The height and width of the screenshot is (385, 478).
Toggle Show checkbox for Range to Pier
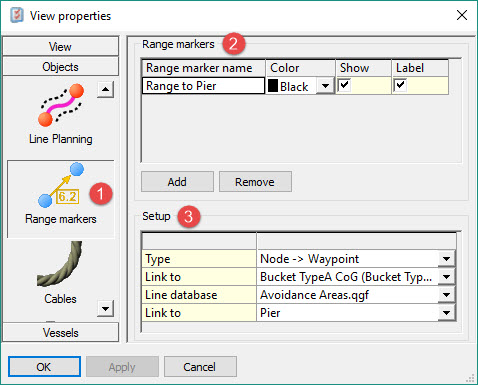click(x=344, y=85)
